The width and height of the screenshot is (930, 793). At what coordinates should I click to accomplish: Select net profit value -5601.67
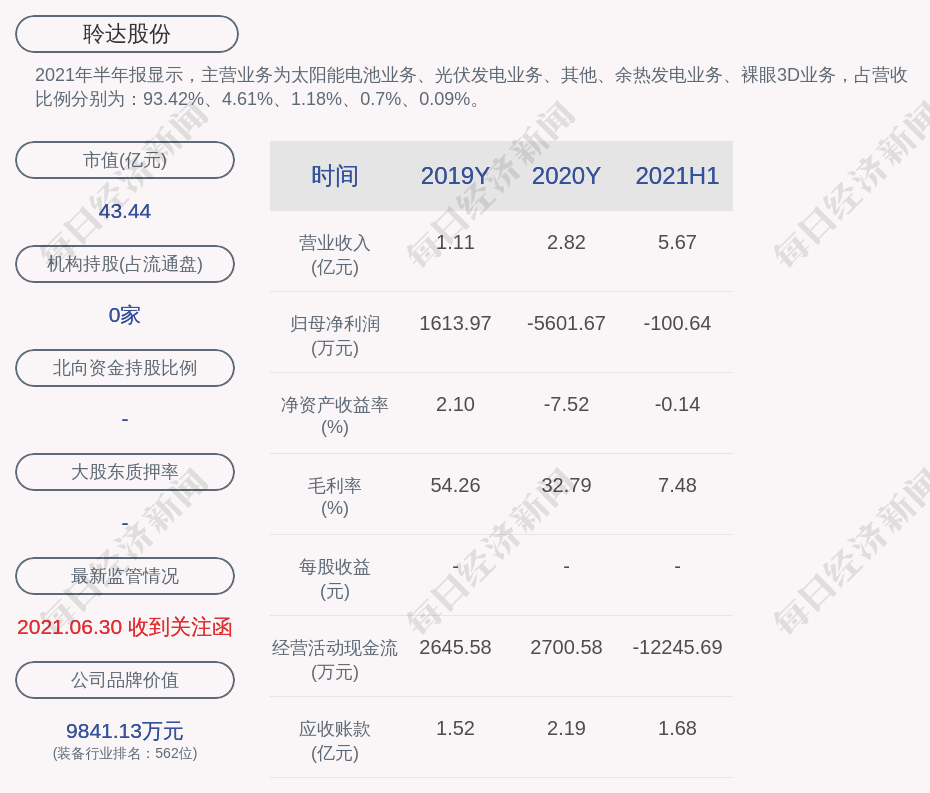coord(566,323)
